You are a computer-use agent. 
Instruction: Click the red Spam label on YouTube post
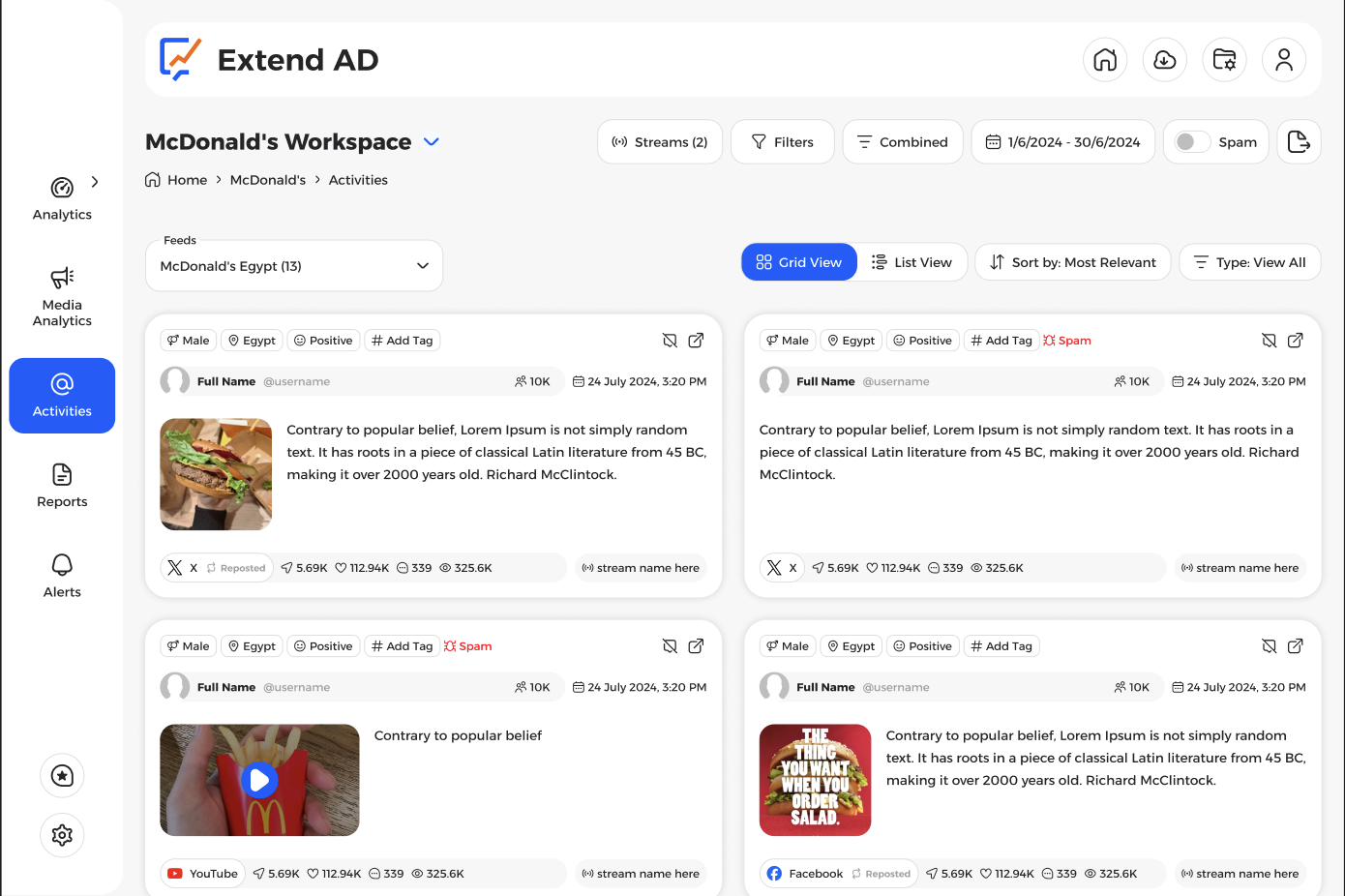pos(468,646)
